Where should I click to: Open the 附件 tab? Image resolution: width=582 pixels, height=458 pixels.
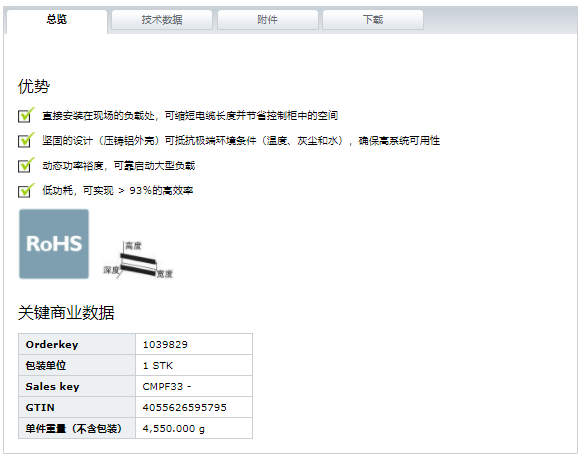tap(268, 20)
